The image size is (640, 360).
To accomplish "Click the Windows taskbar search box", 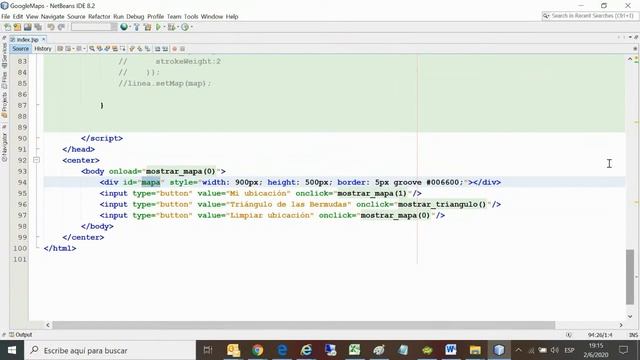I will [110, 350].
